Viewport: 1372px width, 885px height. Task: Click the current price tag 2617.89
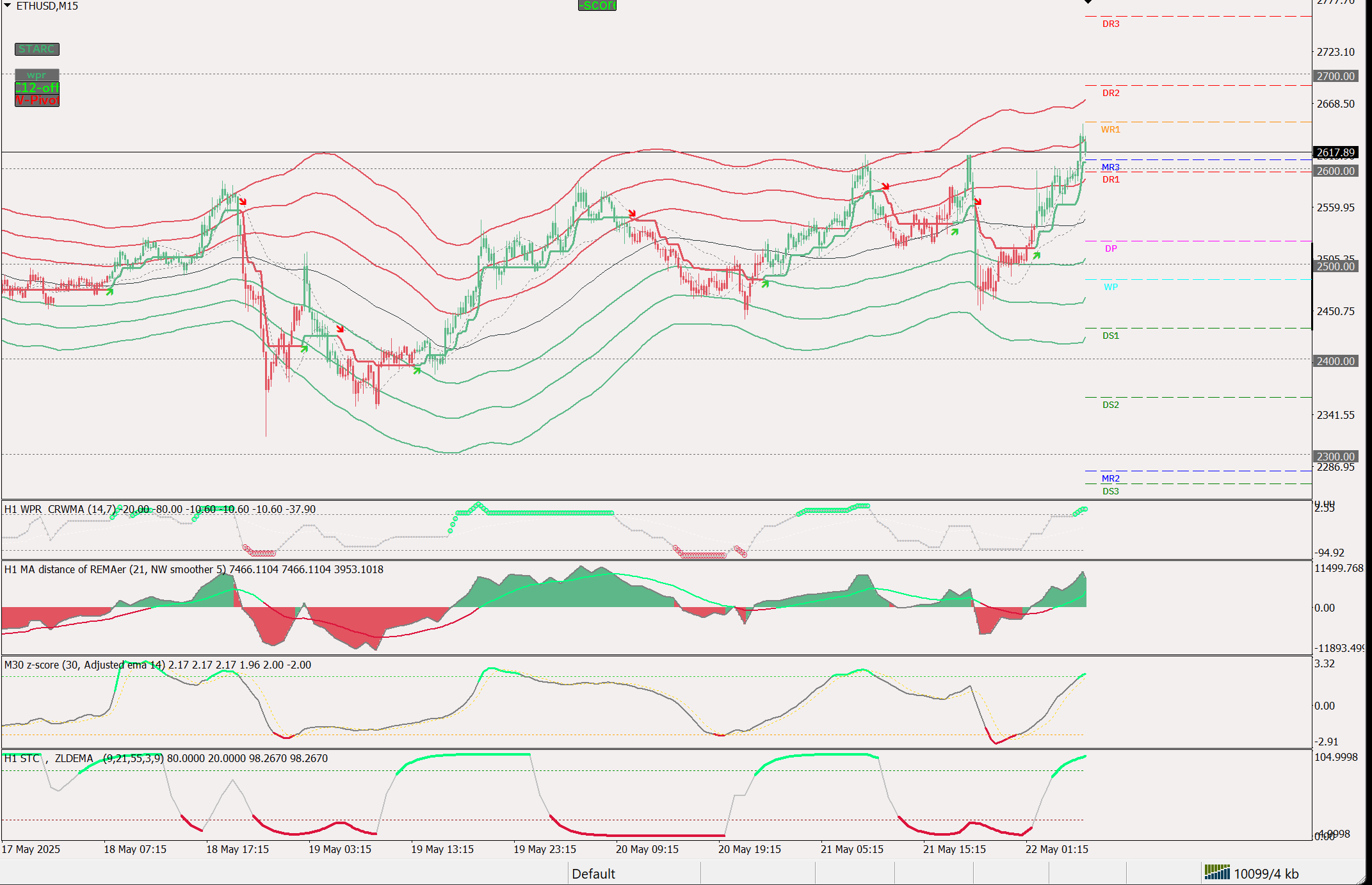(1335, 152)
